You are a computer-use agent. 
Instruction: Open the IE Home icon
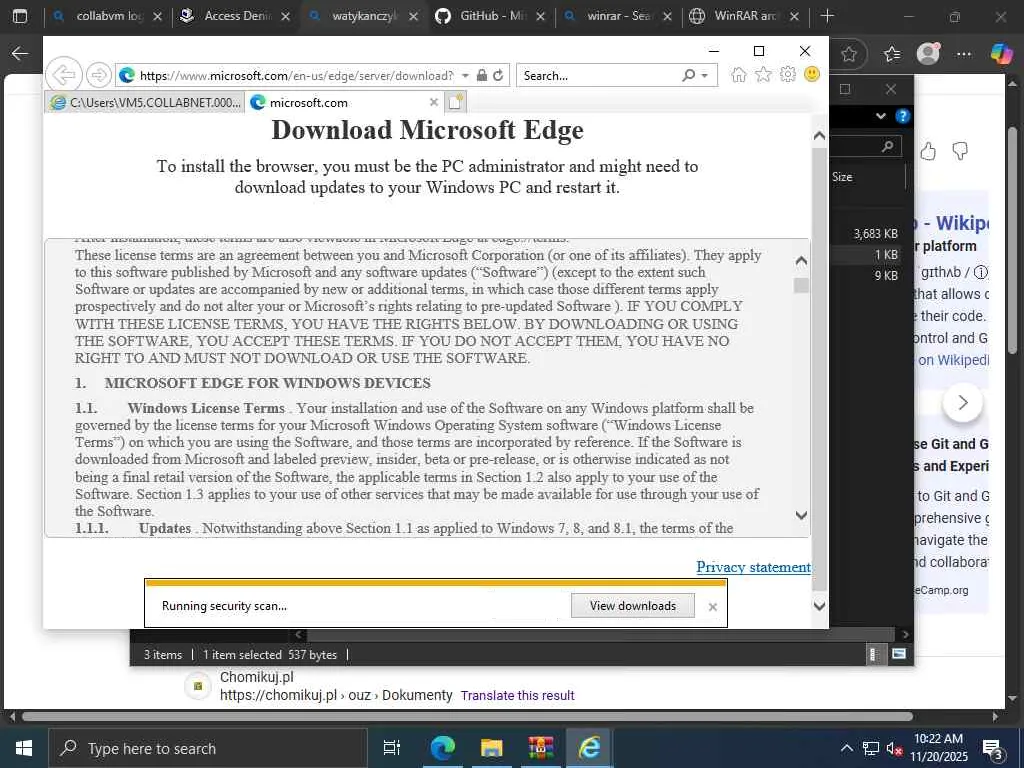(739, 74)
